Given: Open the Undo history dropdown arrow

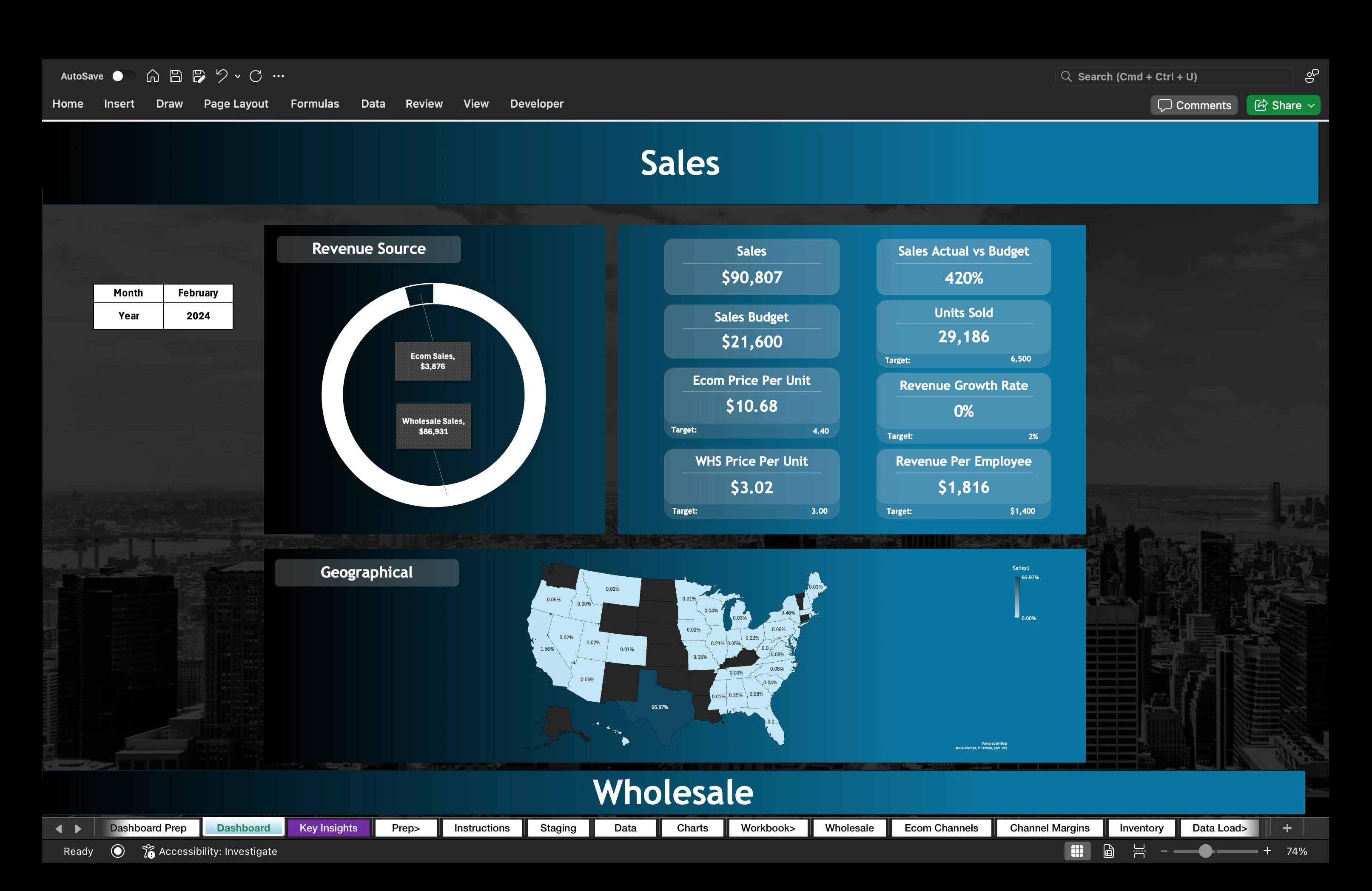Looking at the screenshot, I should 237,76.
